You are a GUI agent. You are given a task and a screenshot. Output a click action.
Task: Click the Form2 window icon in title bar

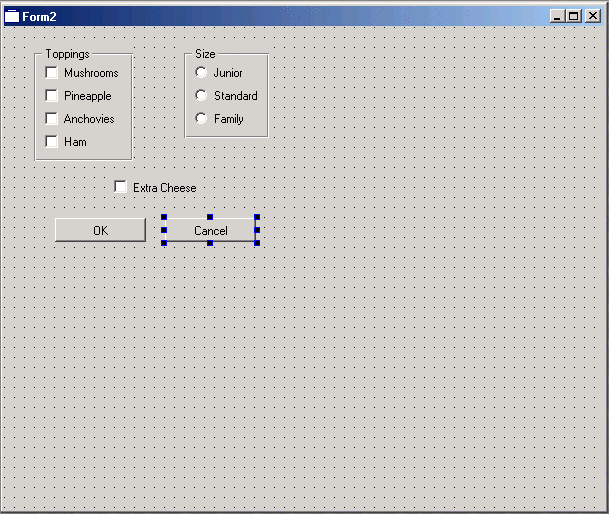tap(12, 16)
